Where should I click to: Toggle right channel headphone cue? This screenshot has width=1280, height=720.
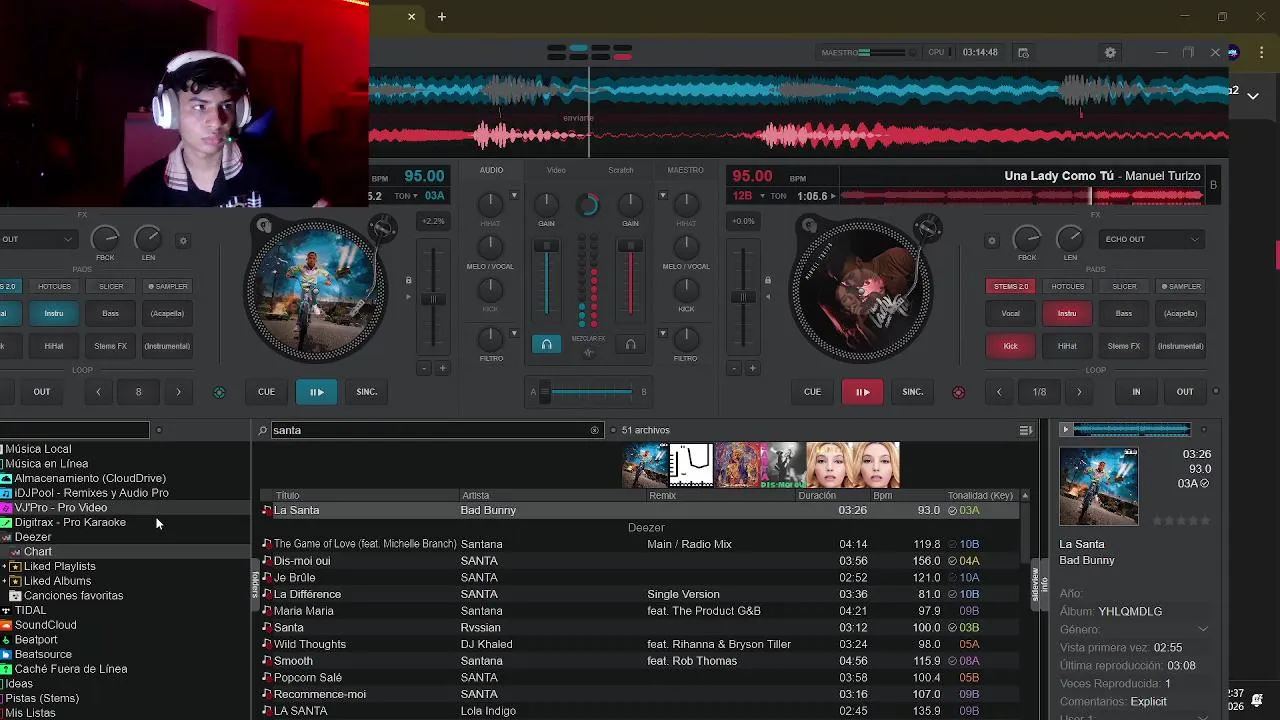click(630, 345)
